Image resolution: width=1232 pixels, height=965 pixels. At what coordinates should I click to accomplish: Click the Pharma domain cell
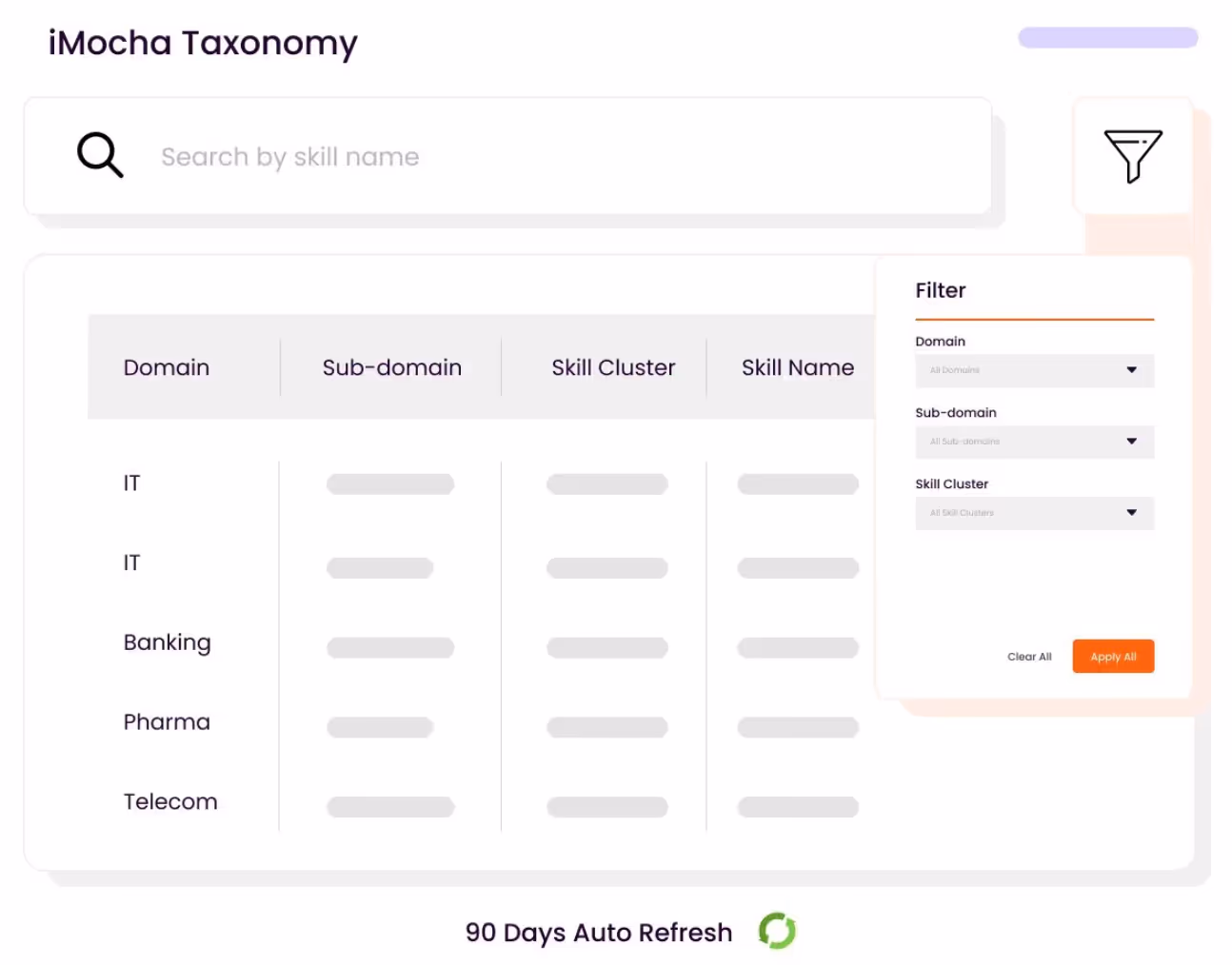pyautogui.click(x=167, y=722)
